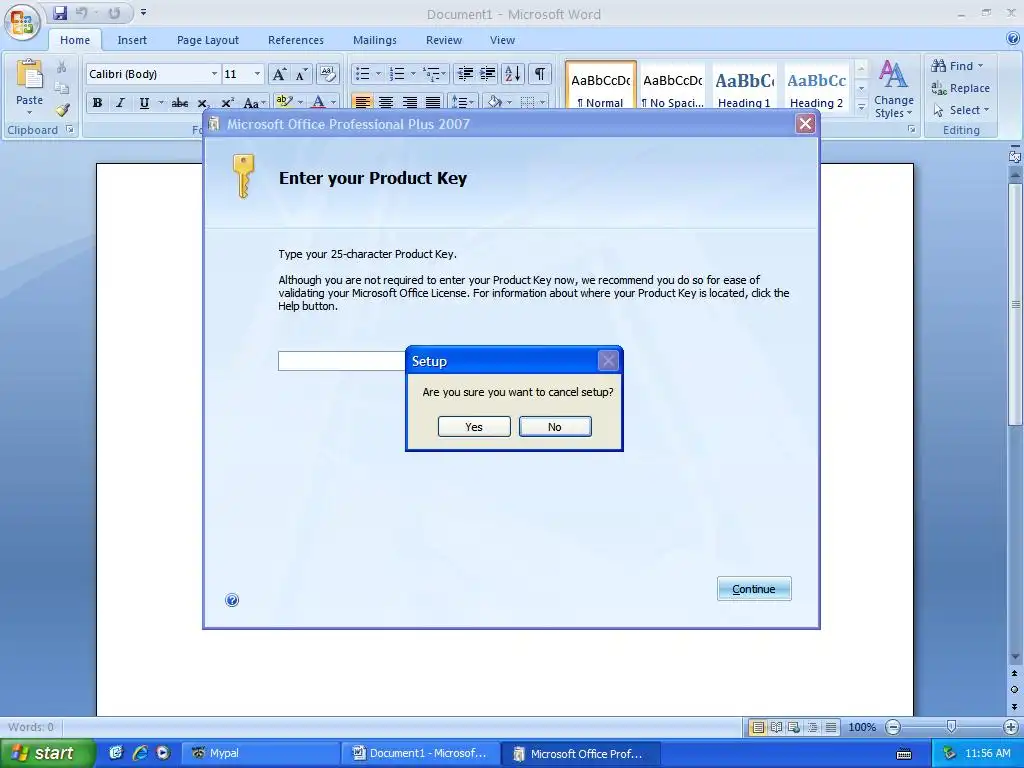Open the Home ribbon tab
Image resolution: width=1024 pixels, height=768 pixels.
(75, 40)
